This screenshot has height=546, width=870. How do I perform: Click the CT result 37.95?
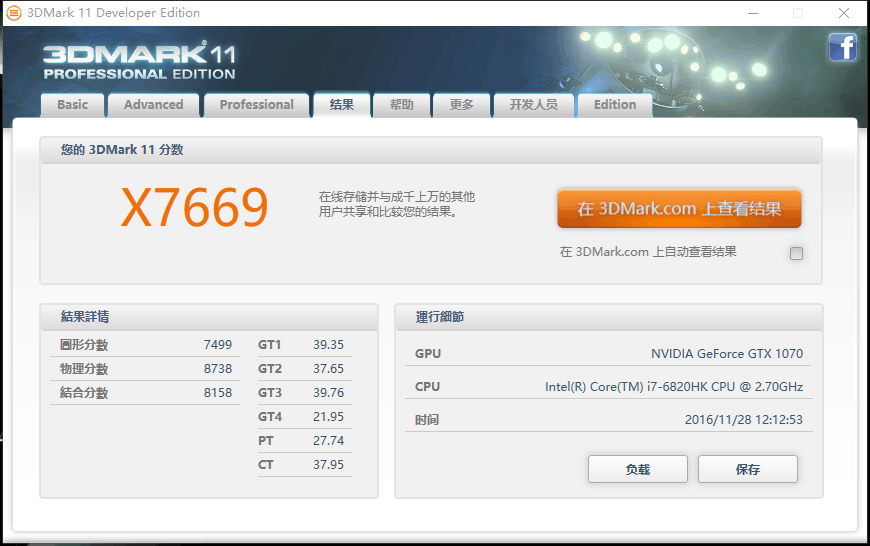[x=328, y=464]
